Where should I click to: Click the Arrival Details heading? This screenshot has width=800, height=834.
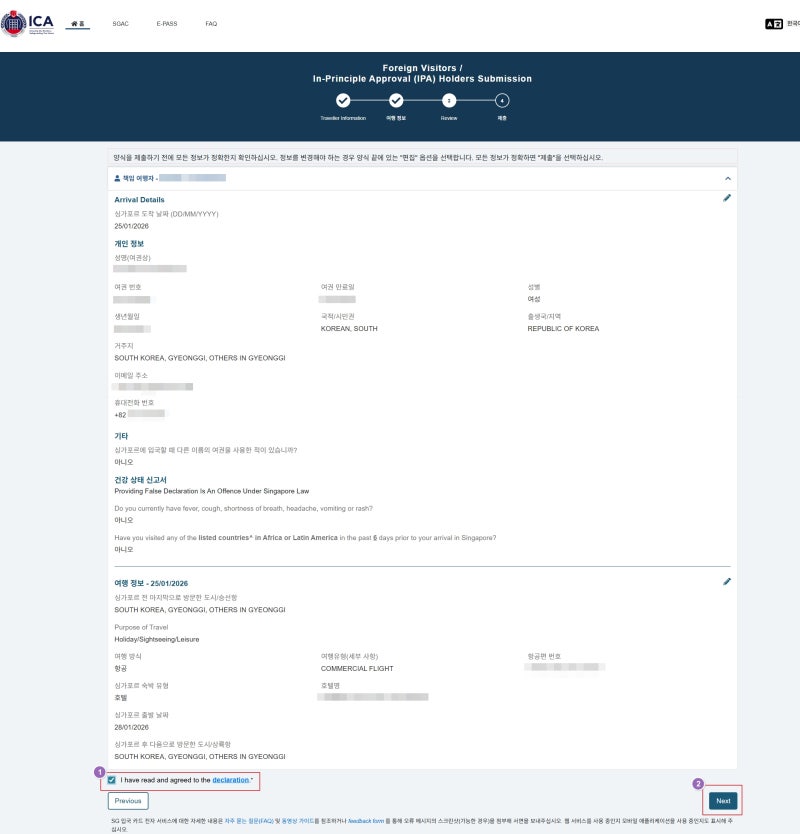point(139,199)
